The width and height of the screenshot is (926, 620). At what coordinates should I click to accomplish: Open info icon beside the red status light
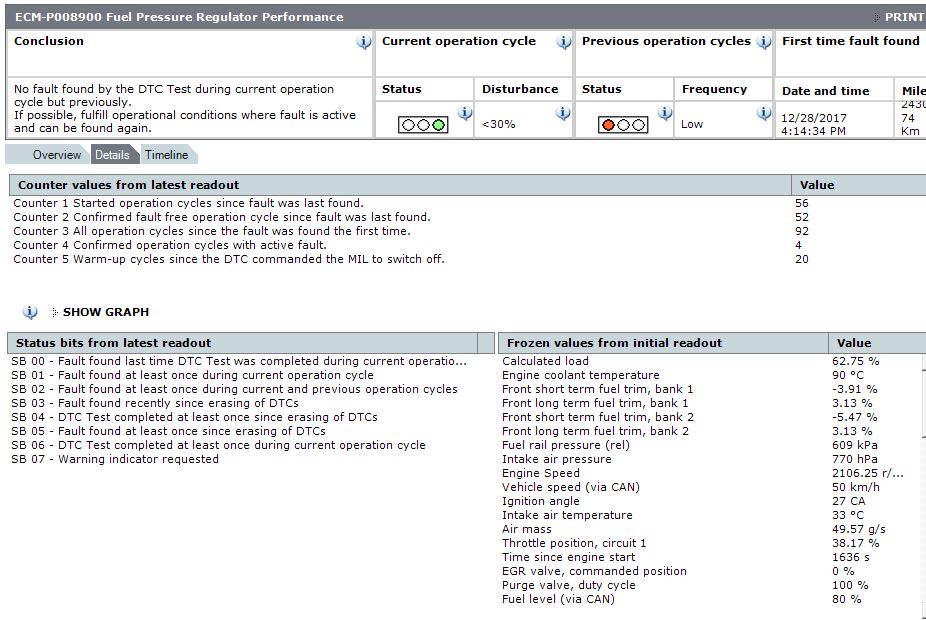(664, 114)
